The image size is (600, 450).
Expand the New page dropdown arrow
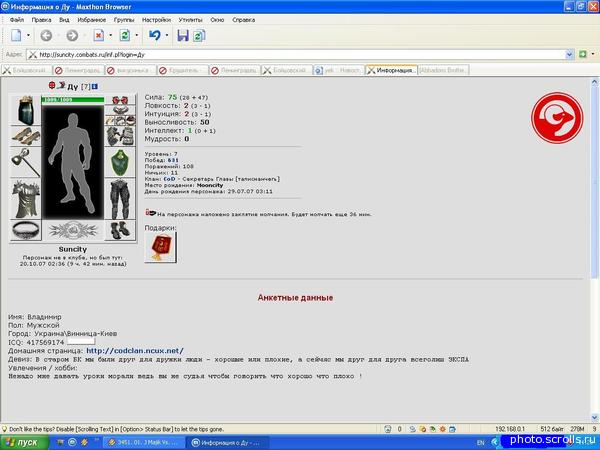28,36
